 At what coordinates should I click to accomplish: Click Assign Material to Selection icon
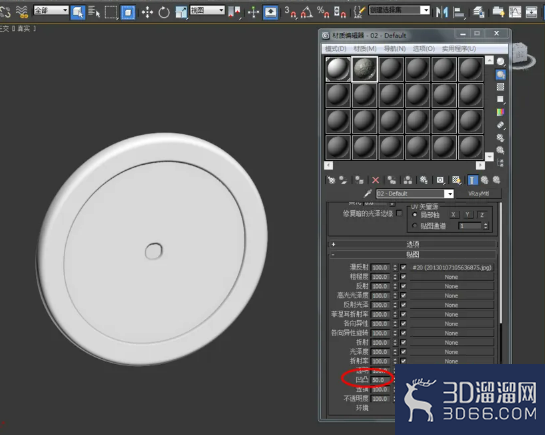359,180
